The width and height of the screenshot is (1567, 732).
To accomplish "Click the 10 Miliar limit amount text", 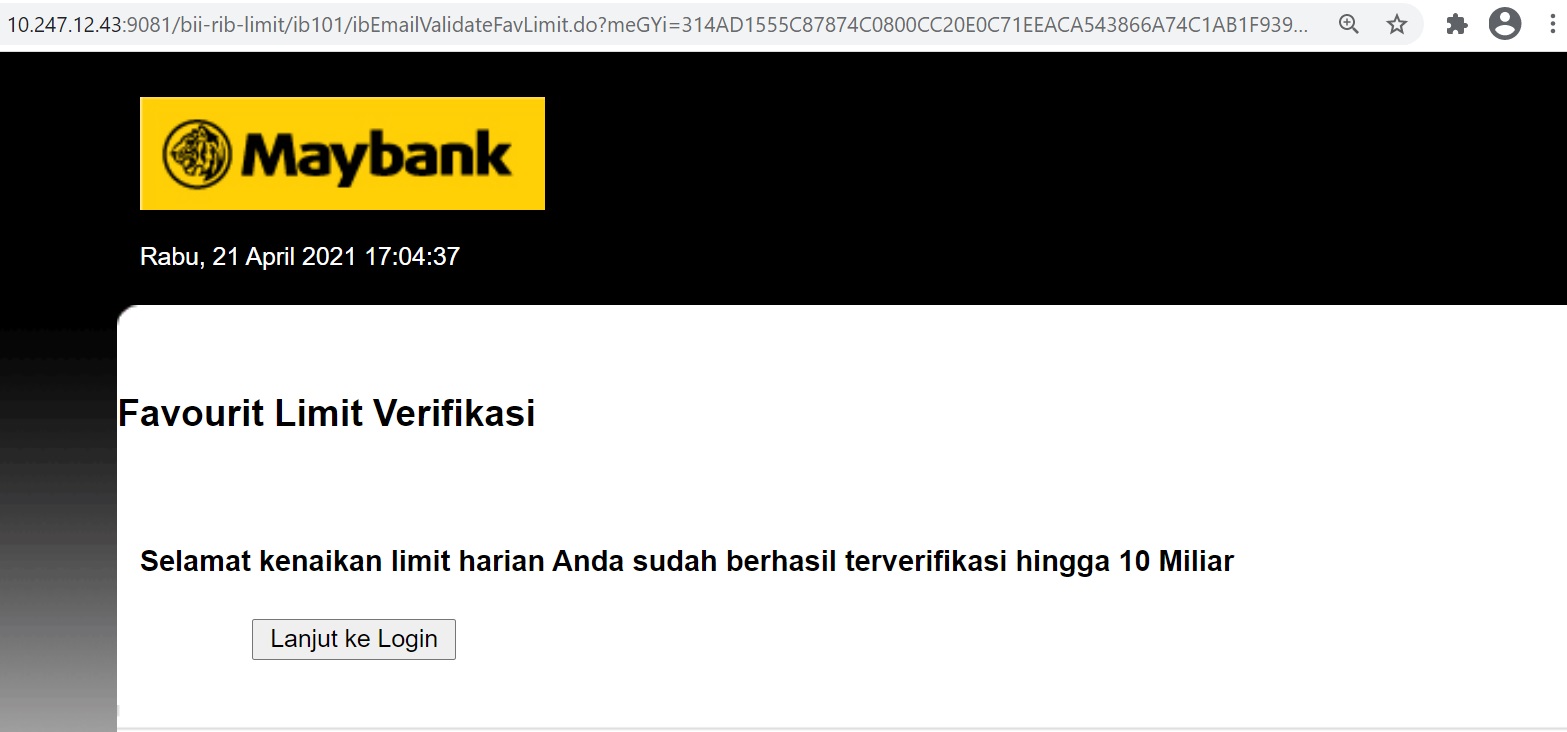I will click(1177, 561).
